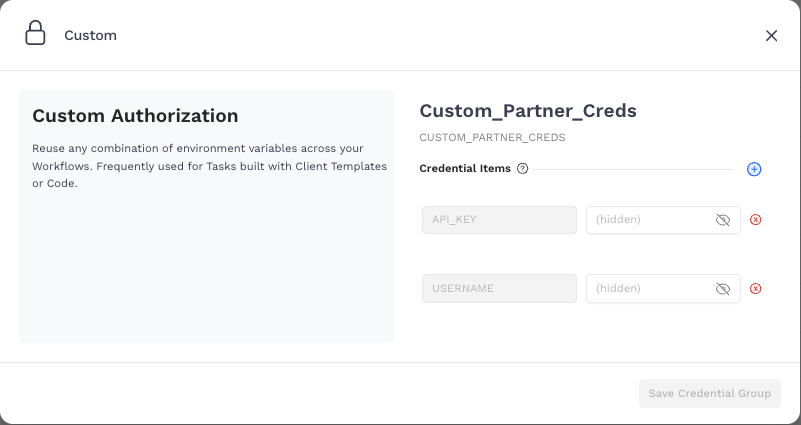Click the padlock icon in the header
Image resolution: width=801 pixels, height=425 pixels.
coord(35,34)
